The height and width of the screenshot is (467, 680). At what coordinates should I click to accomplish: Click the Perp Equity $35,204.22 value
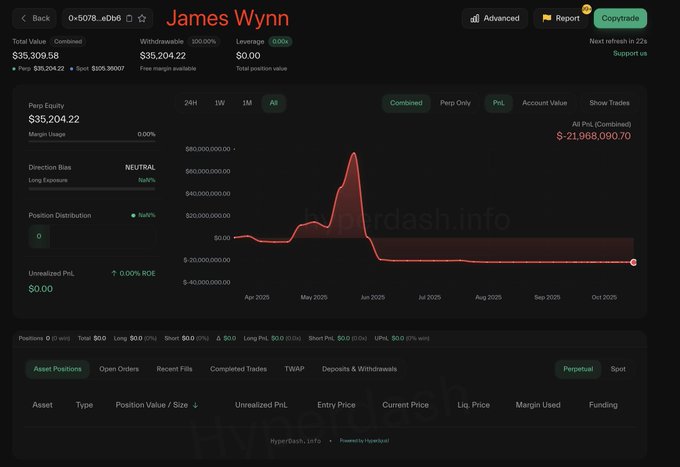pos(54,119)
